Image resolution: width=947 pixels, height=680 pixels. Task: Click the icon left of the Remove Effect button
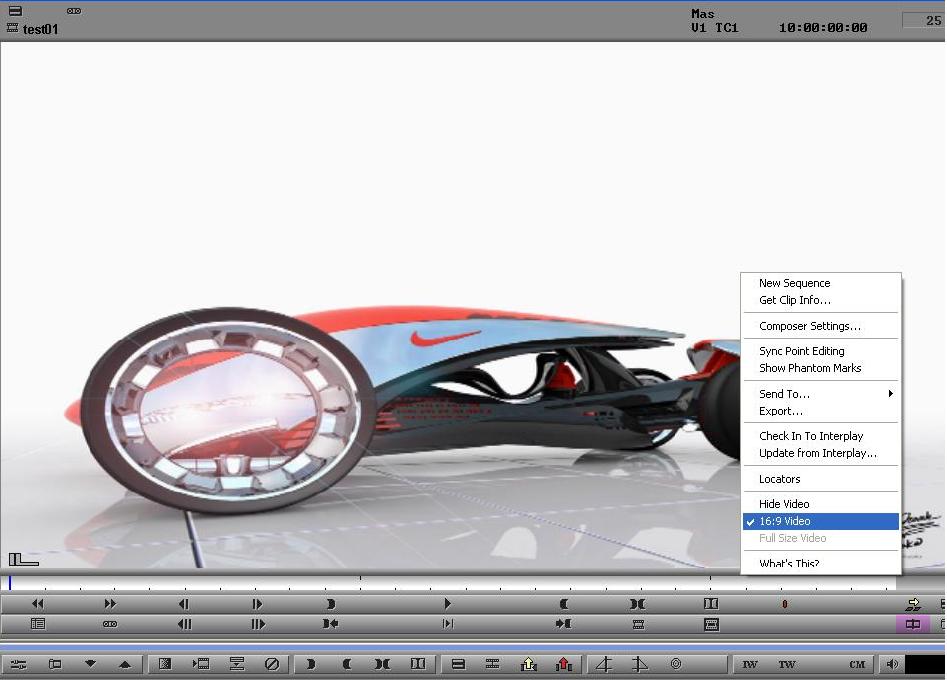pos(237,664)
